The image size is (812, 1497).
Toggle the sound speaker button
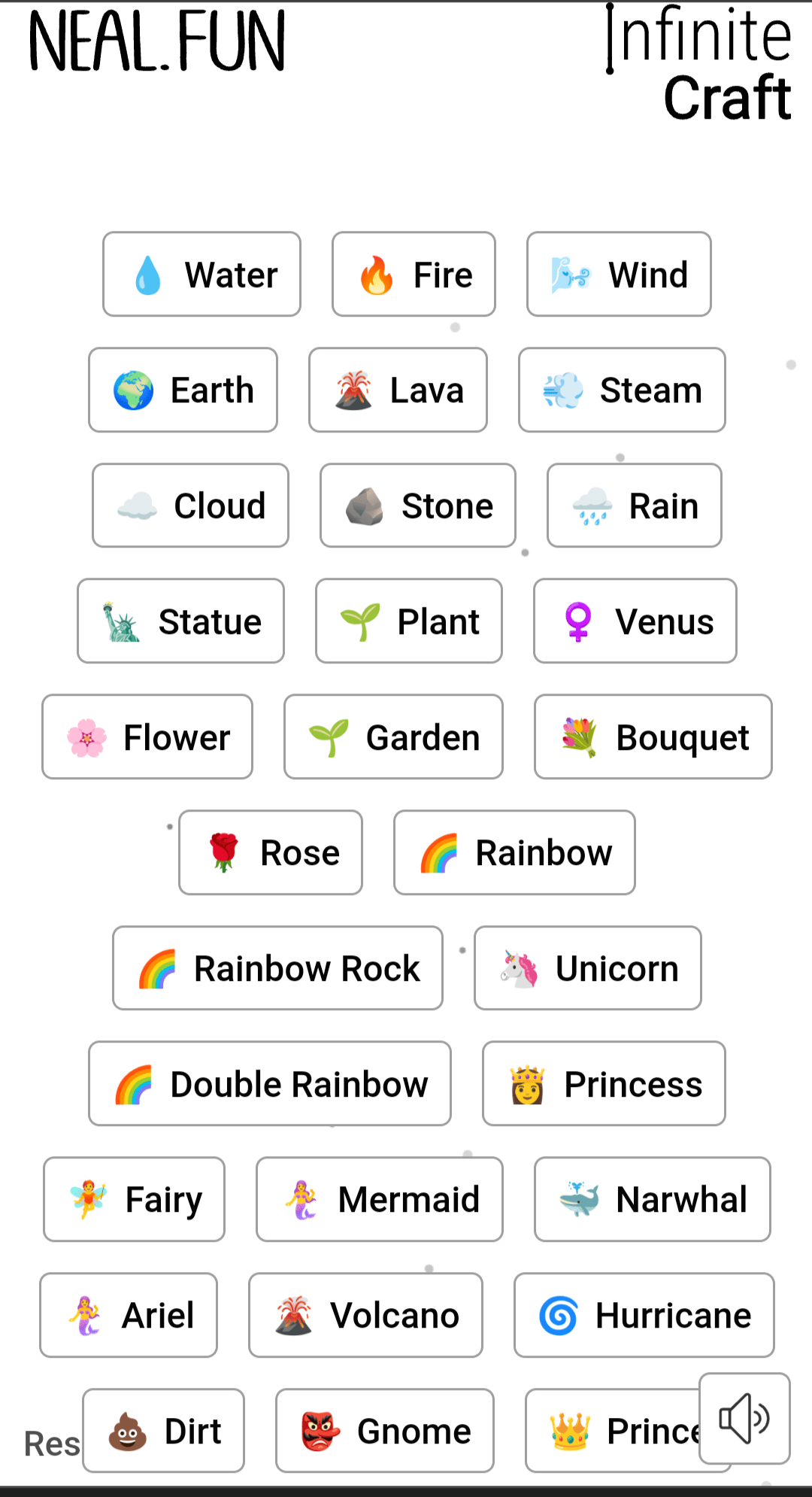point(744,1418)
